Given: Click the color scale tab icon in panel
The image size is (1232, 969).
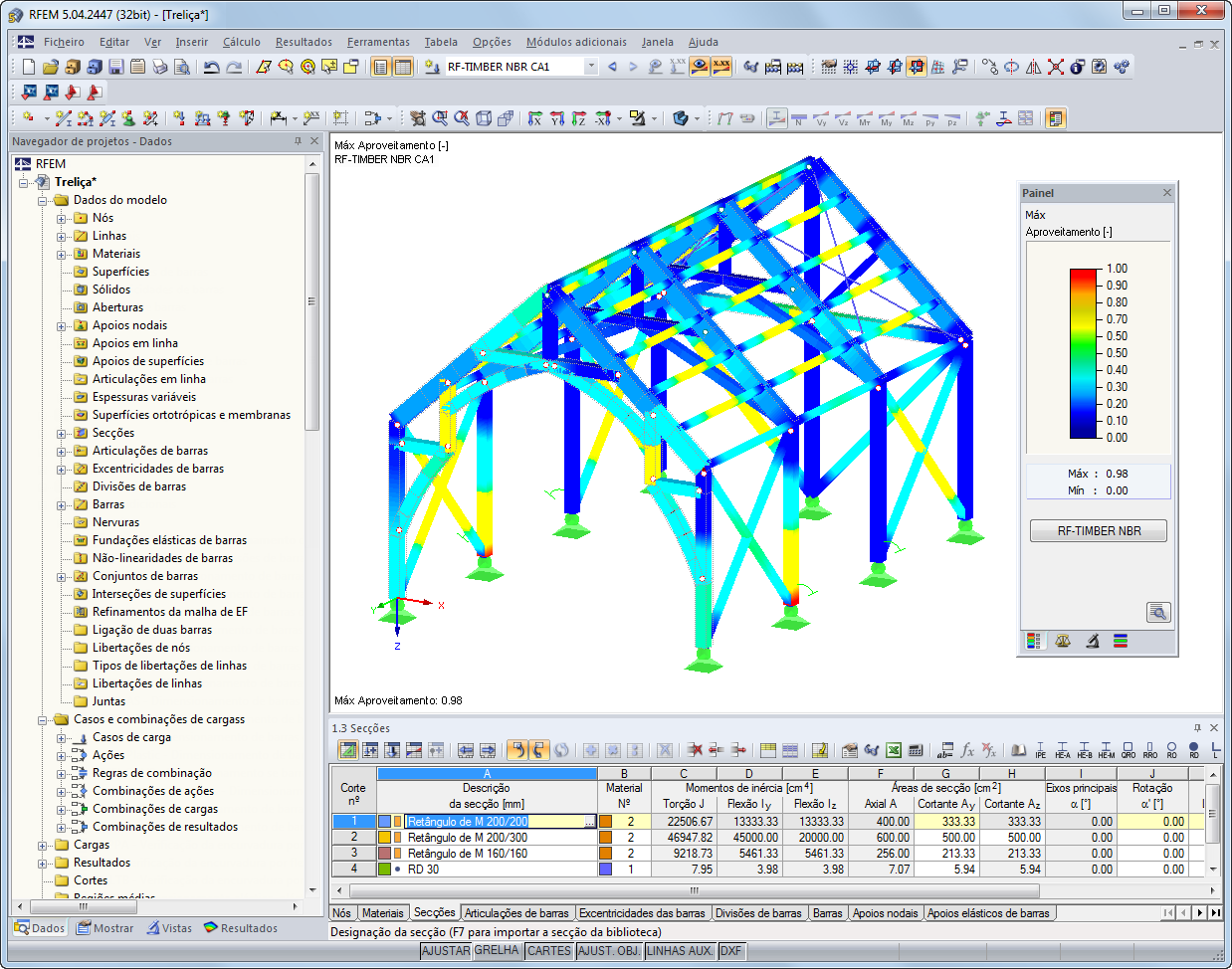Looking at the screenshot, I should tap(1033, 642).
